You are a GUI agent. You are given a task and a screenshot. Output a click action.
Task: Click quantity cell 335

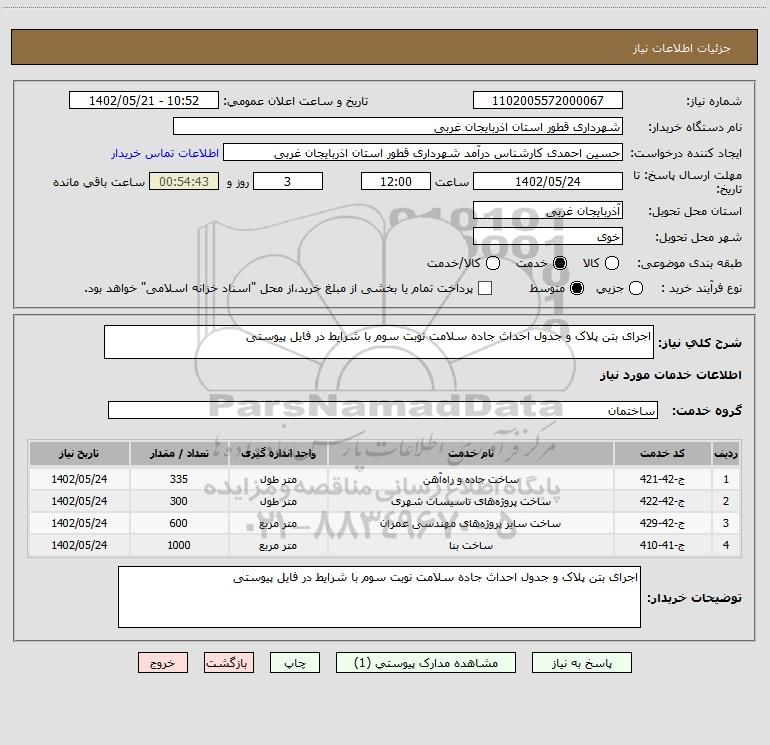(x=179, y=479)
